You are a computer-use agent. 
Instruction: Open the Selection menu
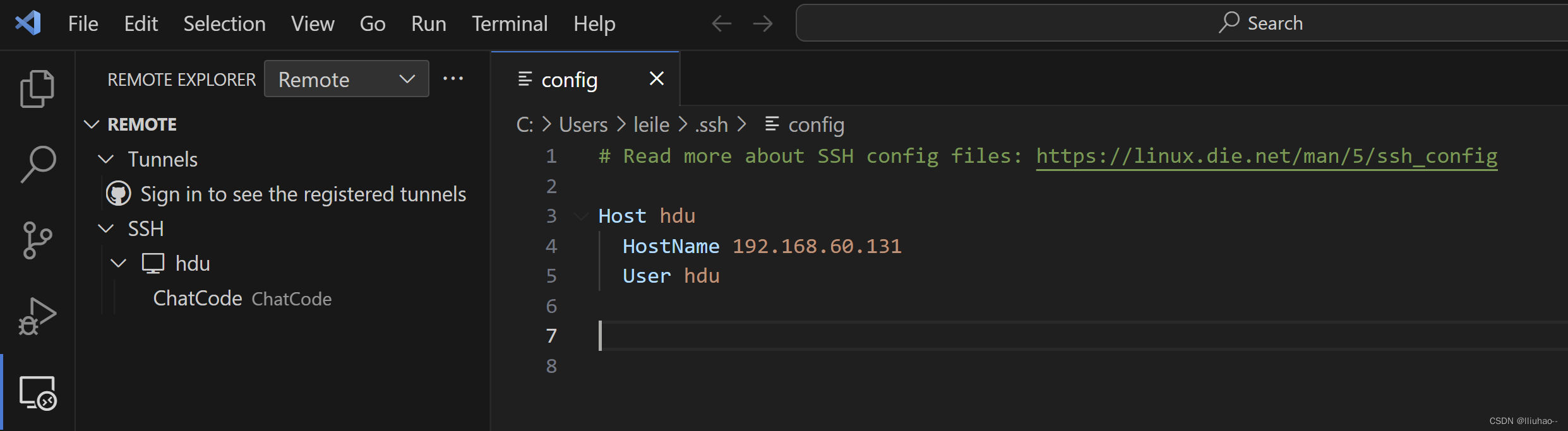click(x=224, y=24)
